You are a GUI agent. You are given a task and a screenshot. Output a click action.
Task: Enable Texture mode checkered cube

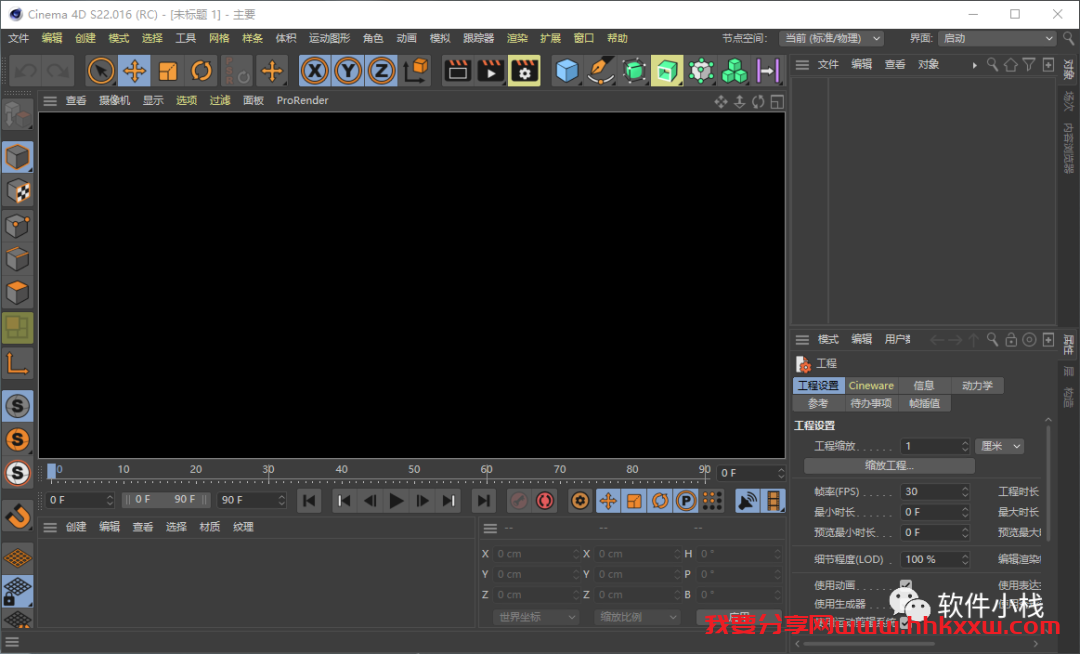17,191
